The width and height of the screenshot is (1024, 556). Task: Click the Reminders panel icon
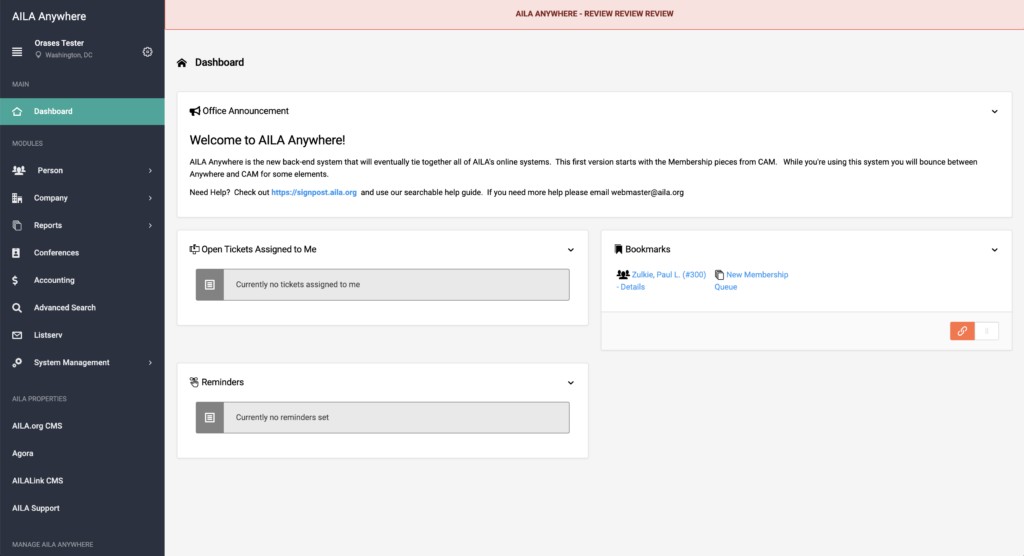[x=194, y=382]
